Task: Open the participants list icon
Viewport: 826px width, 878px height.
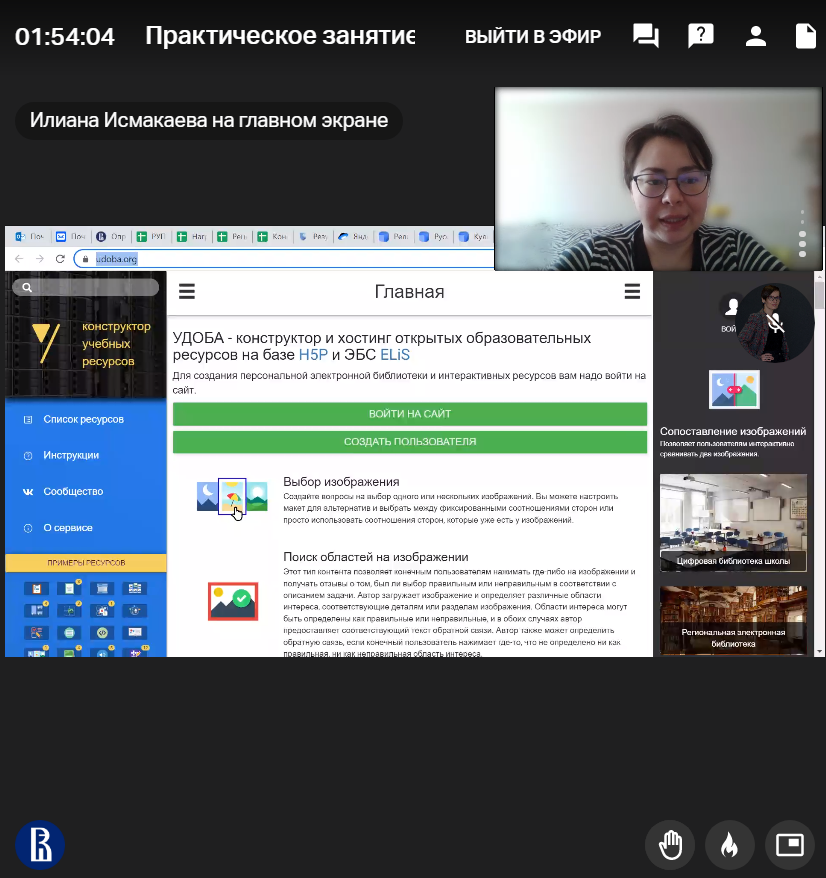Action: [x=754, y=37]
